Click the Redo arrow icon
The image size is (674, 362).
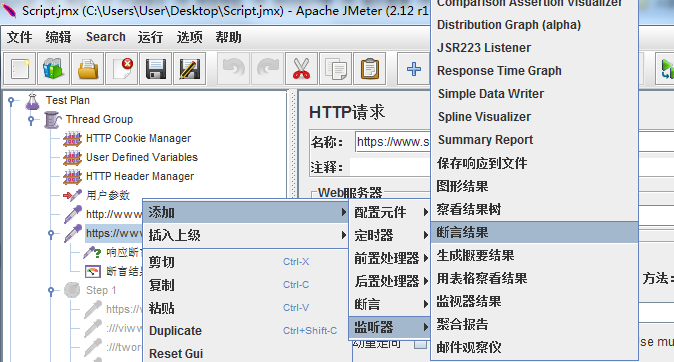pos(268,69)
